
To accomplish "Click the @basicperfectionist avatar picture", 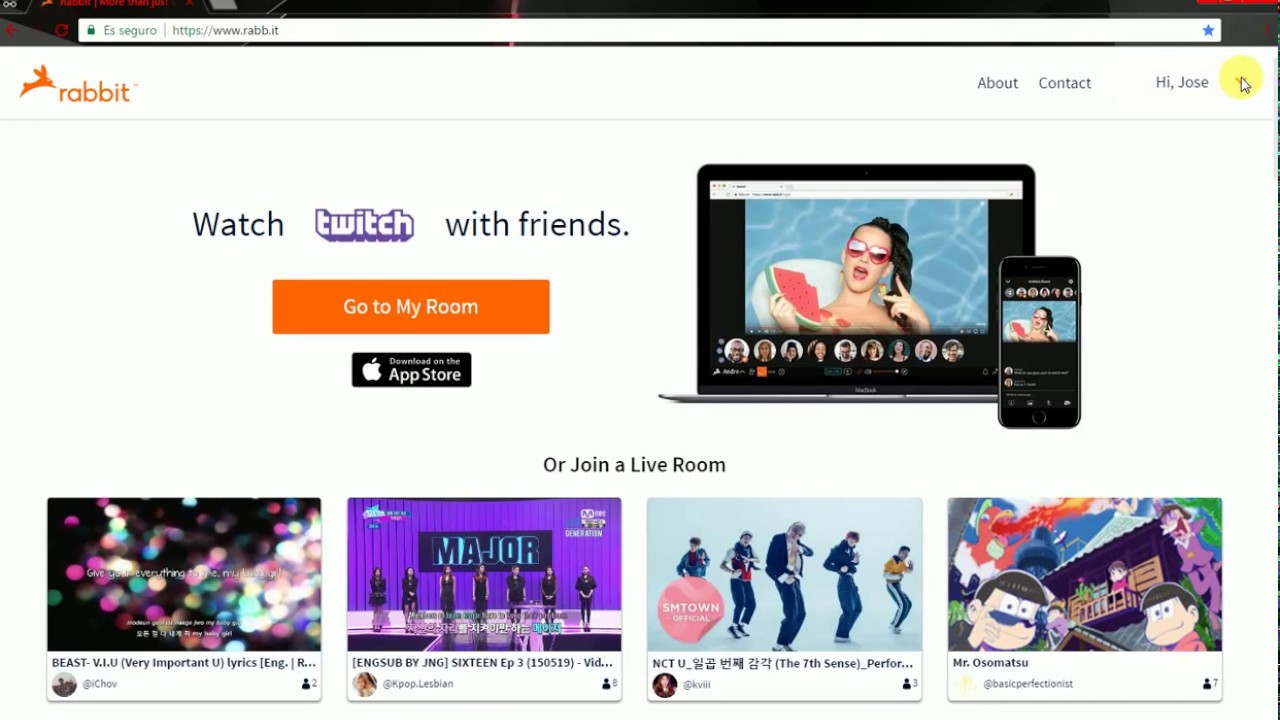I will pos(965,684).
